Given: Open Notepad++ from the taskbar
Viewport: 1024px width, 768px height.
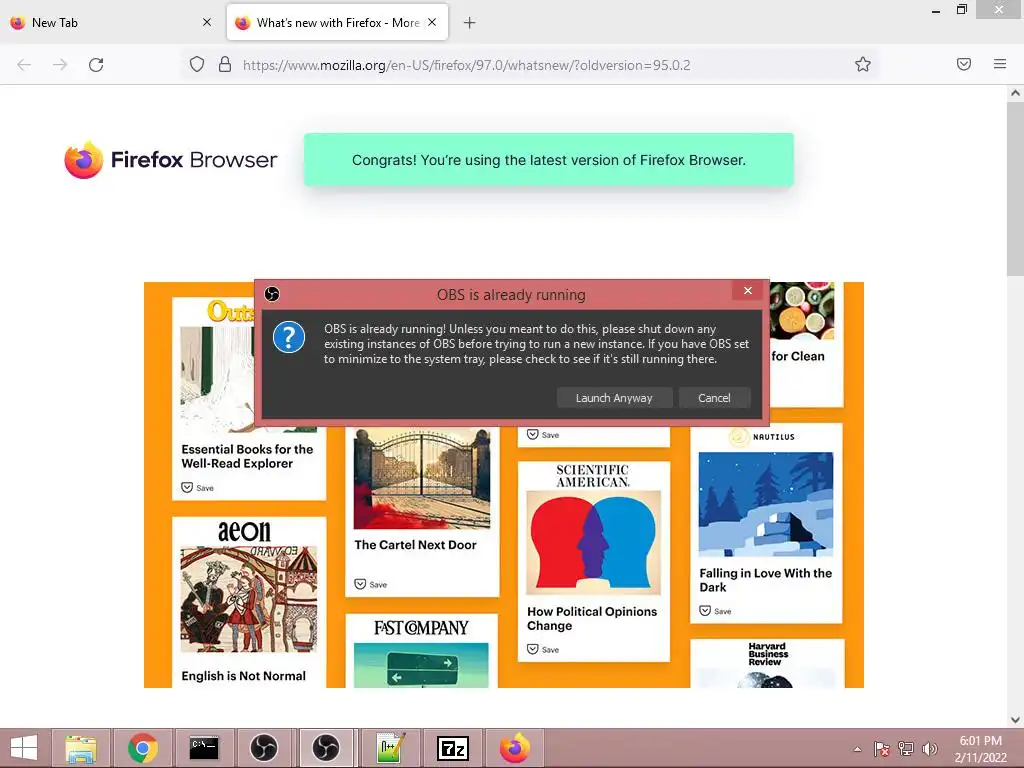Looking at the screenshot, I should point(391,748).
